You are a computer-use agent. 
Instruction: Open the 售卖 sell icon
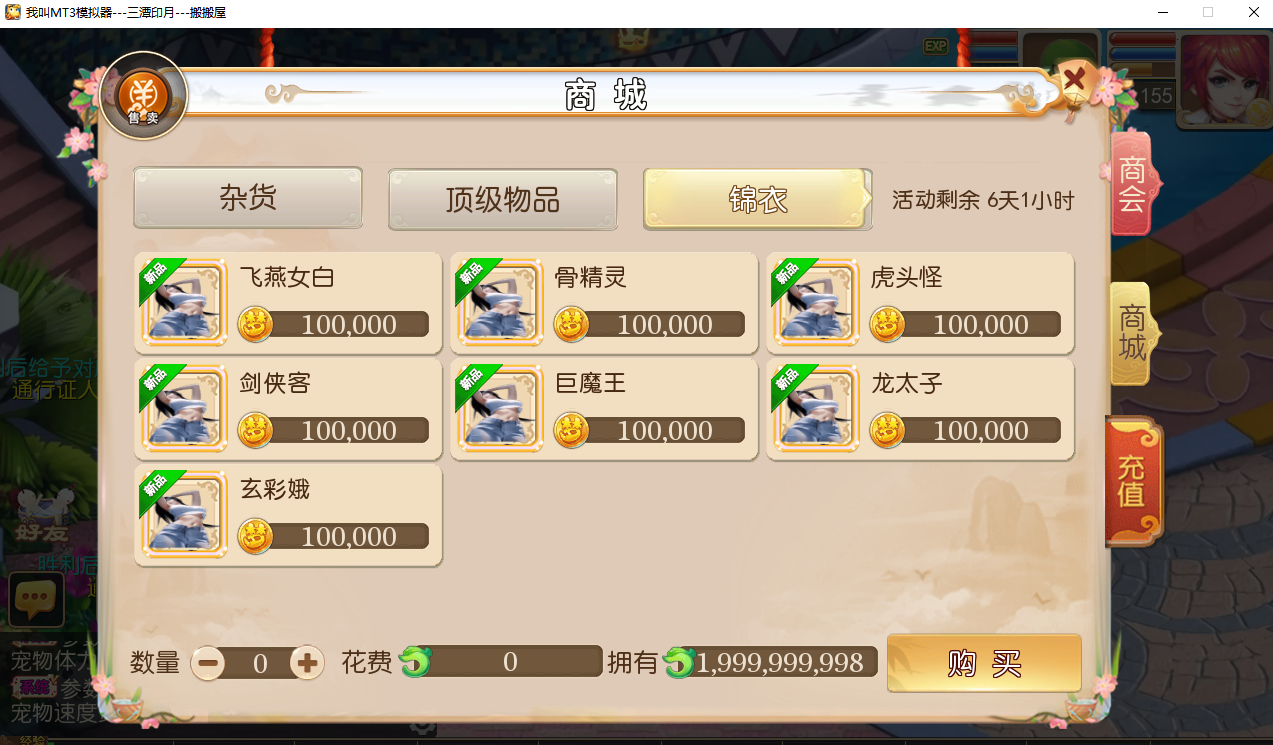[x=144, y=96]
